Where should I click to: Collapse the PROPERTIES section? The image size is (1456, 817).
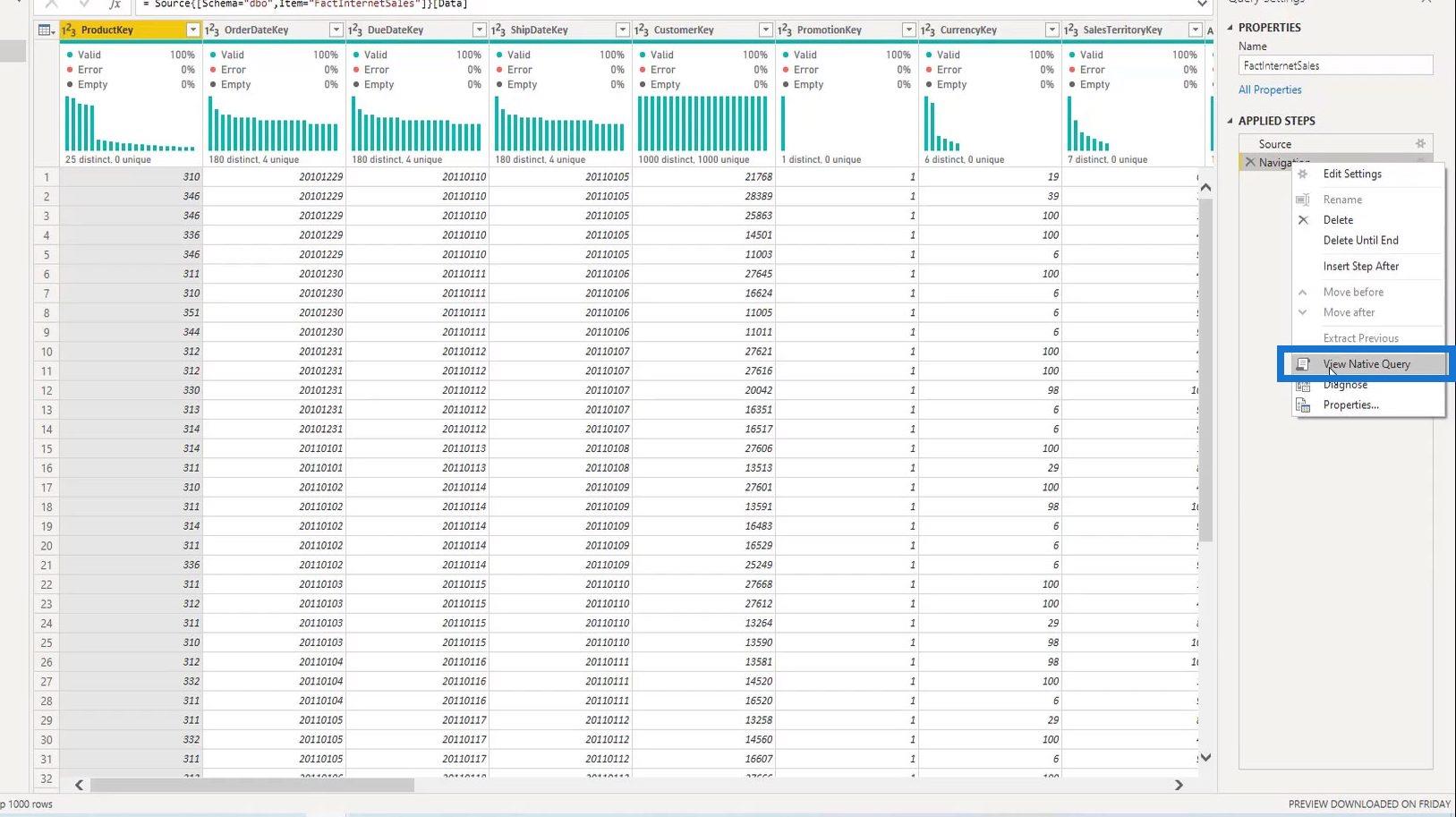click(x=1230, y=28)
